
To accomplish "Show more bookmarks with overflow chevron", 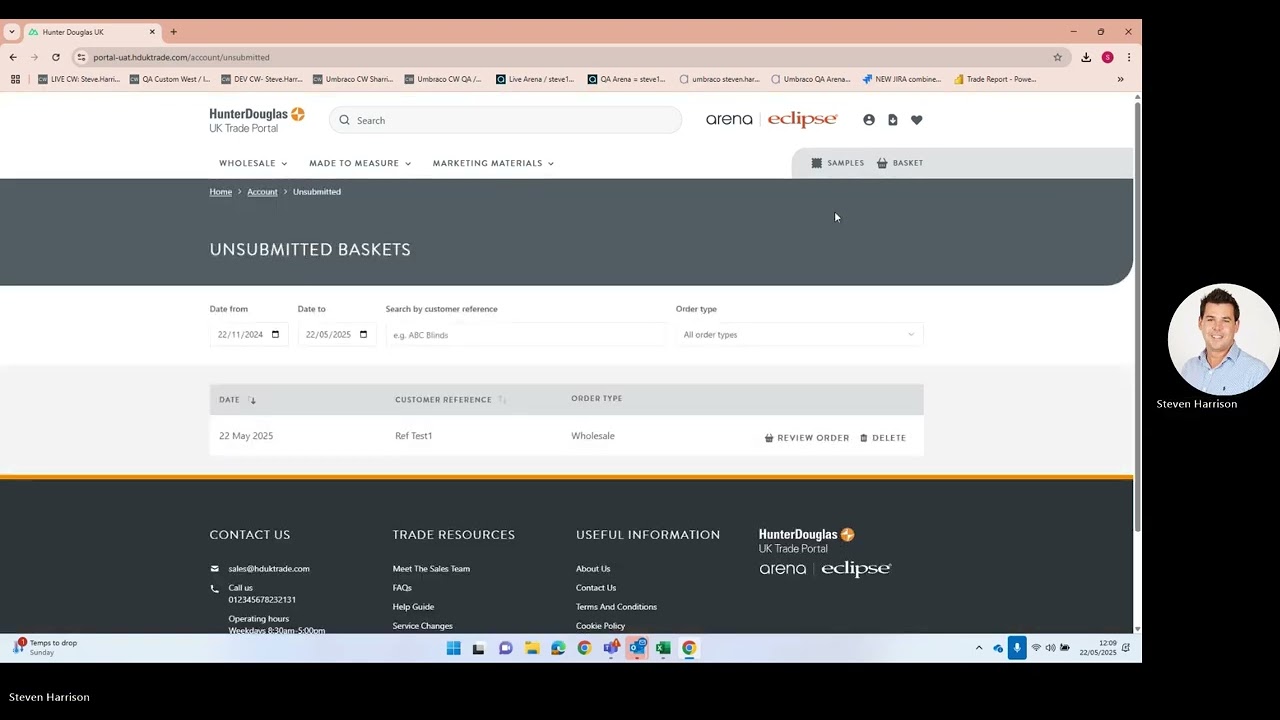I will tap(1120, 79).
